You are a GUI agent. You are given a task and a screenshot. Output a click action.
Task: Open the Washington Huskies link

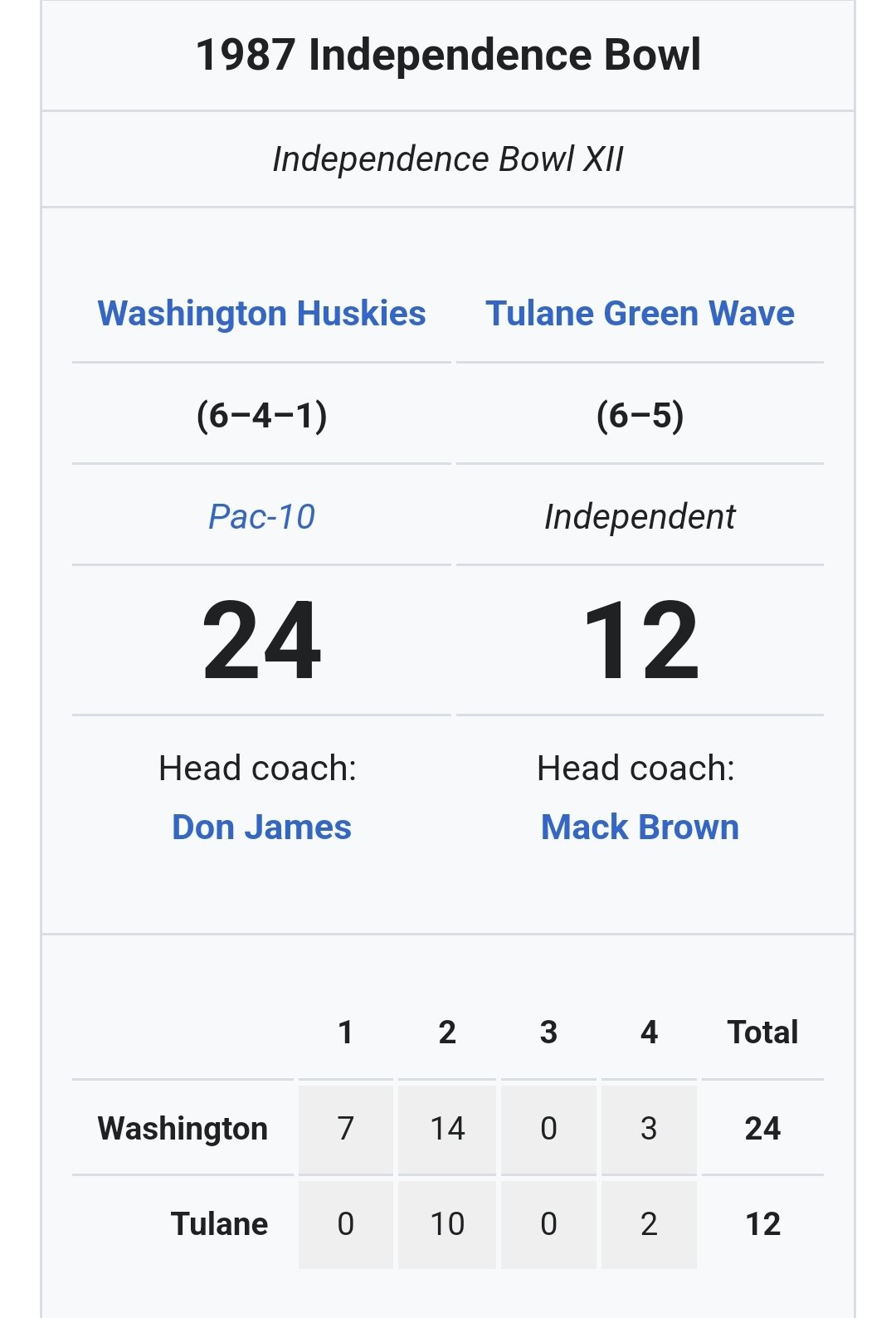261,314
